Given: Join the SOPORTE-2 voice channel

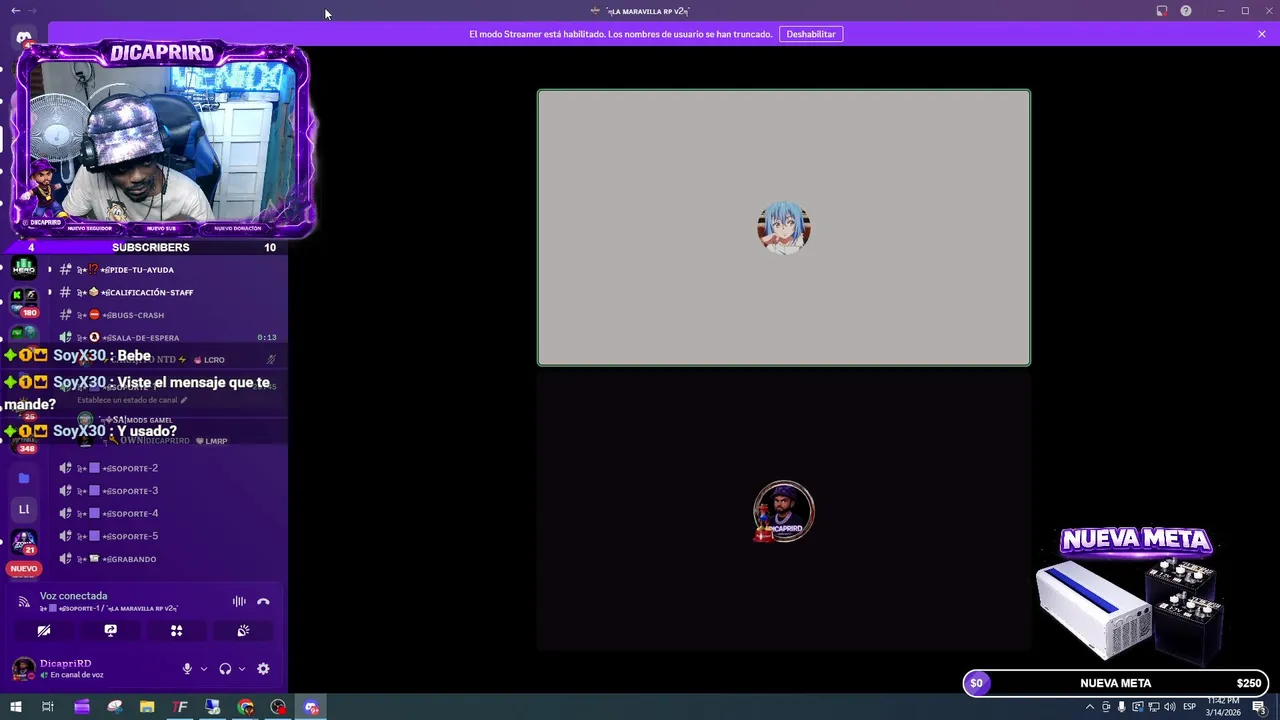Looking at the screenshot, I should tap(166, 468).
